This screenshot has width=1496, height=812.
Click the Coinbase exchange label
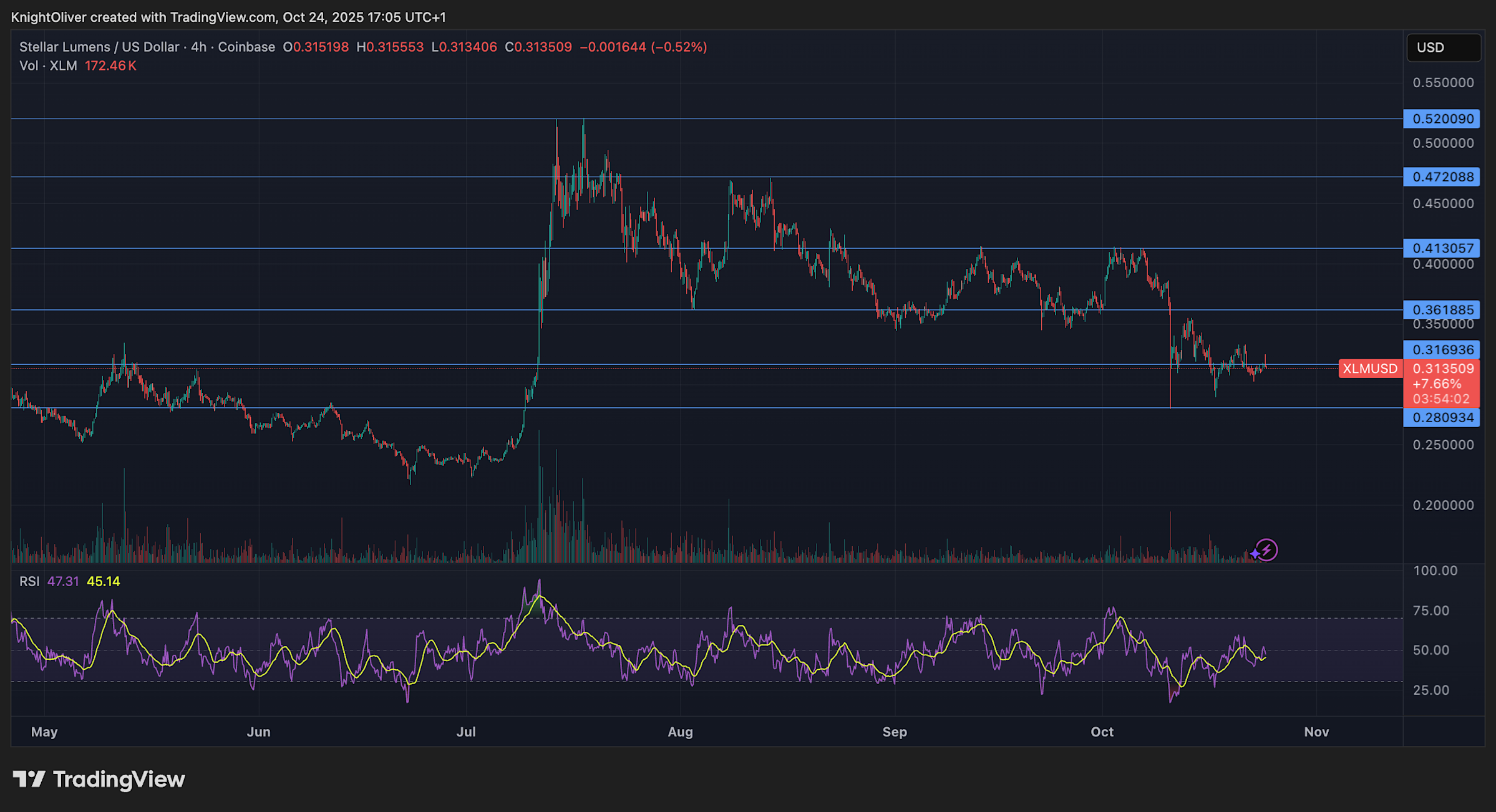click(247, 47)
